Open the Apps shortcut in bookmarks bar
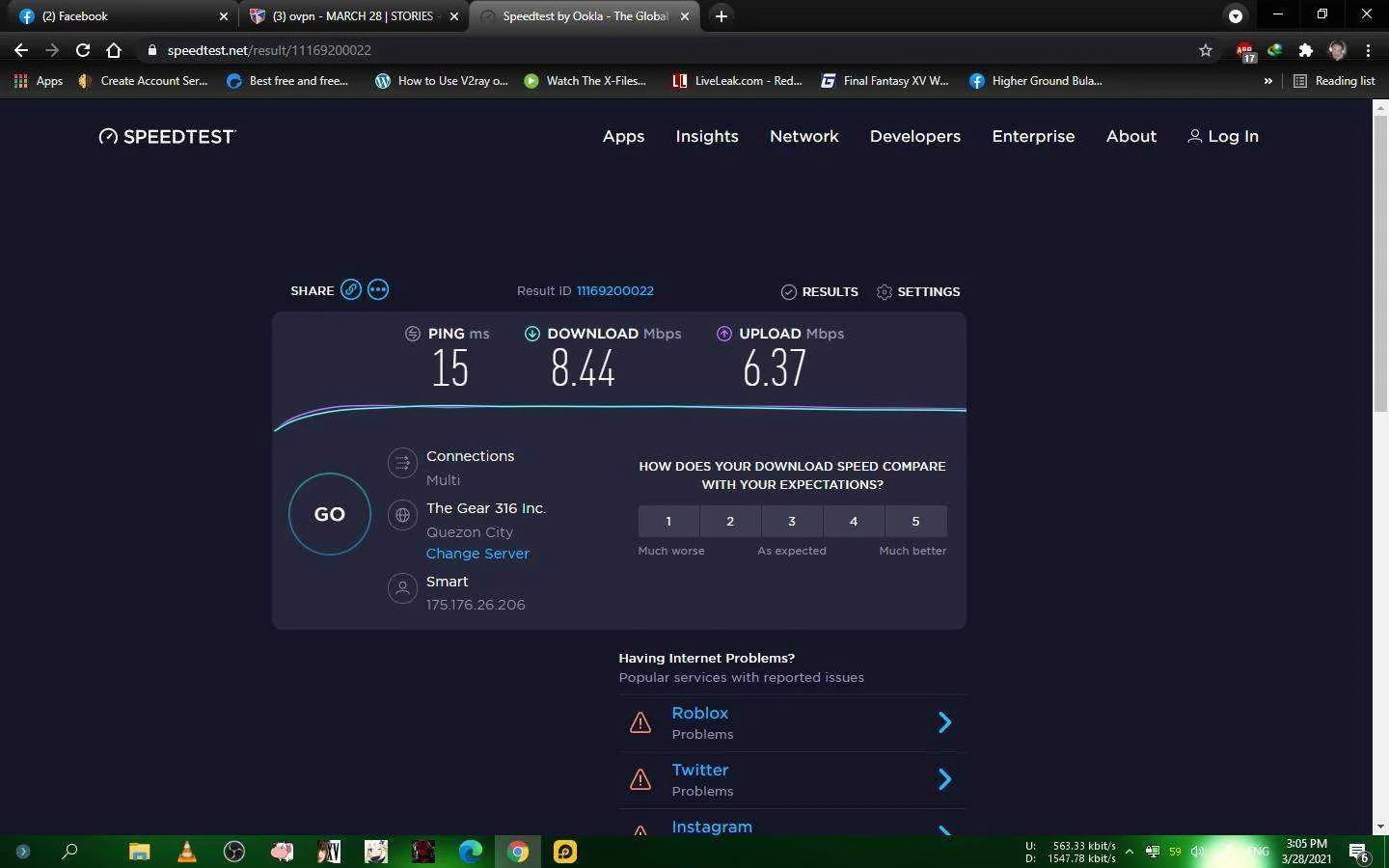 [x=39, y=81]
